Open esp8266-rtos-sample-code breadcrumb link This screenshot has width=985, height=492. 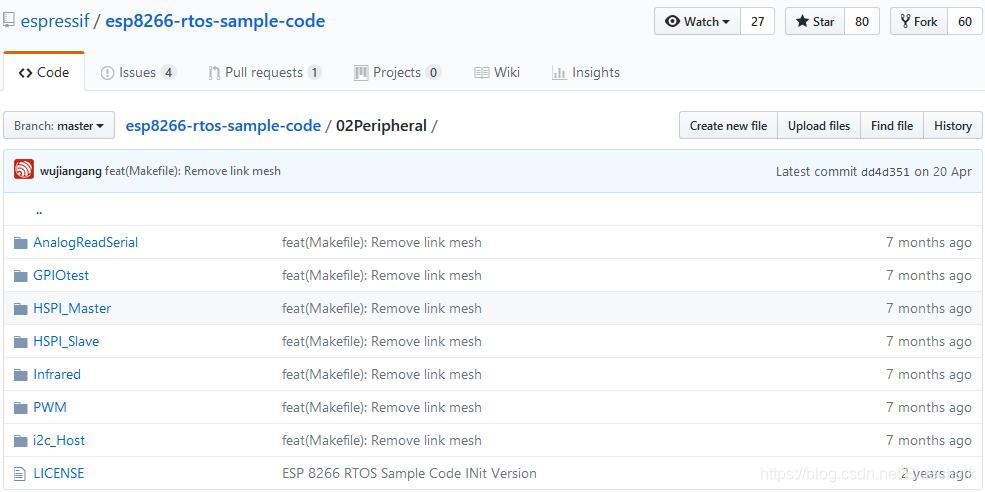tap(223, 126)
